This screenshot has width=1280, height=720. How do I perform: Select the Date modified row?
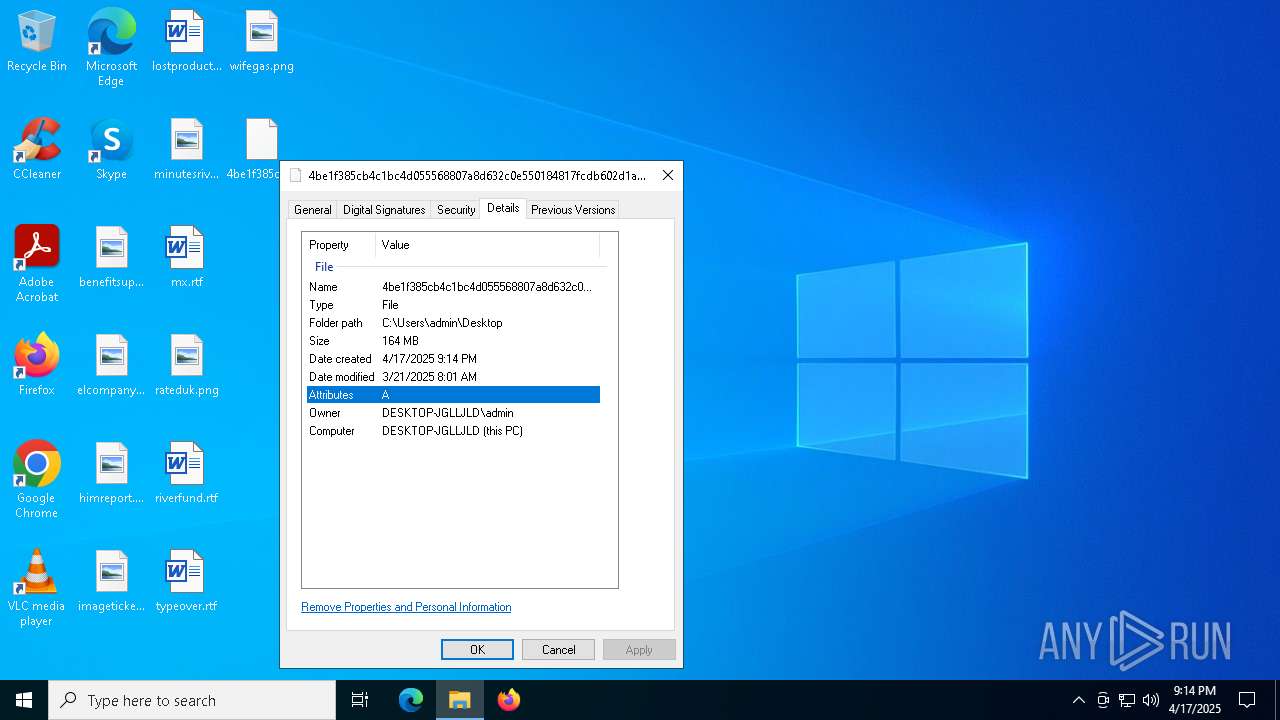[x=453, y=377]
